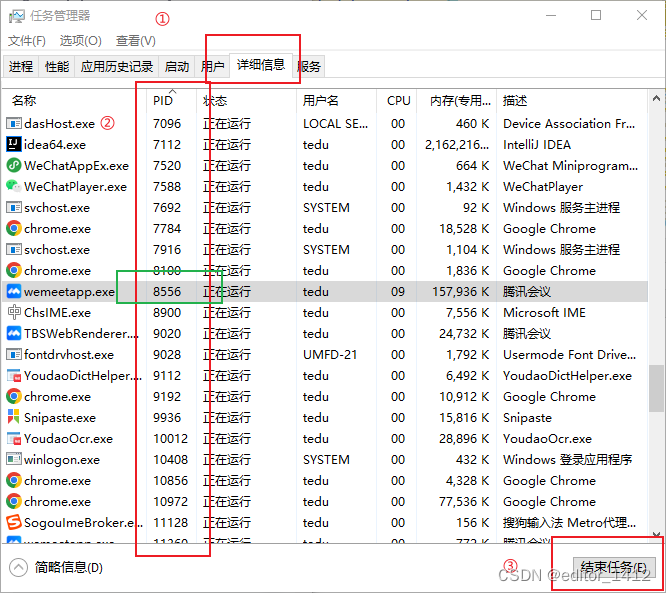
Task: Click the LOCAL SE... user name cell
Action: tap(335, 124)
